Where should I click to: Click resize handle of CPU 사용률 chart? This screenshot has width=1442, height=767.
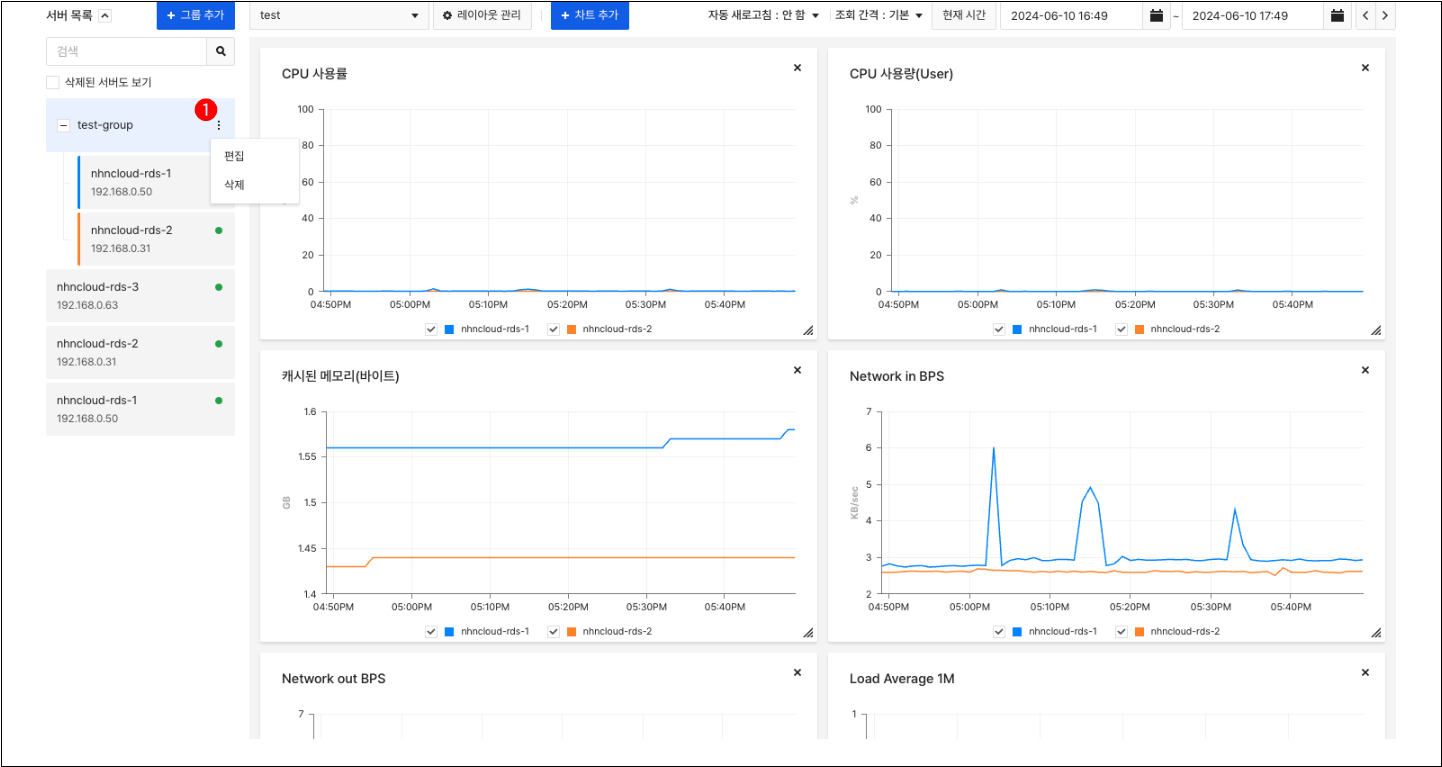(808, 330)
